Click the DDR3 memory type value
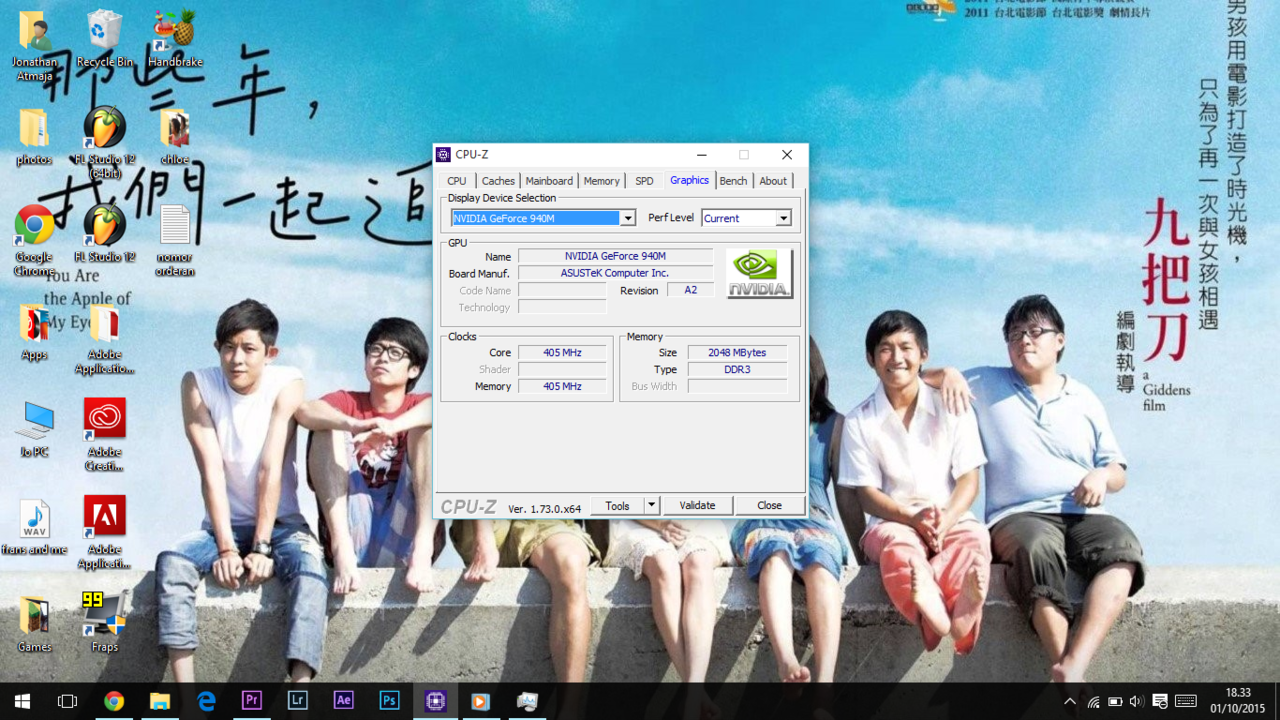 (x=737, y=370)
